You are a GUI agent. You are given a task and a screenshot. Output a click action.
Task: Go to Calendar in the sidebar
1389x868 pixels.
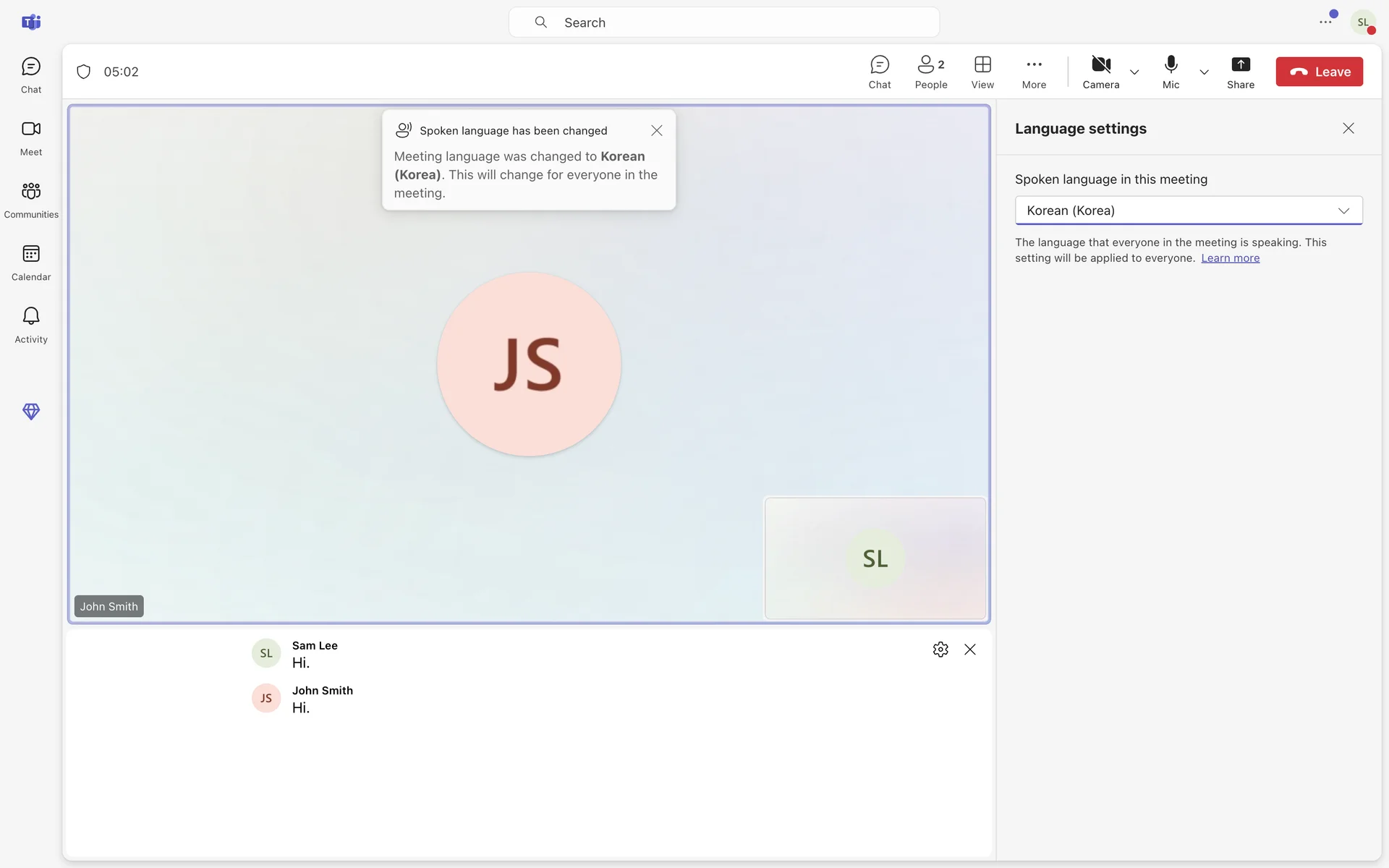31,262
